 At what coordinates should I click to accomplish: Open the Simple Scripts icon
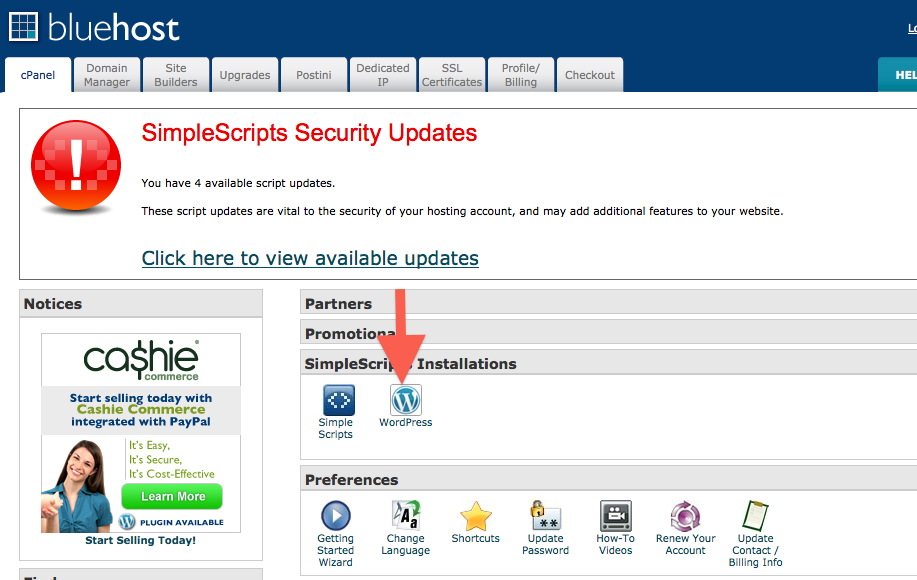click(338, 400)
